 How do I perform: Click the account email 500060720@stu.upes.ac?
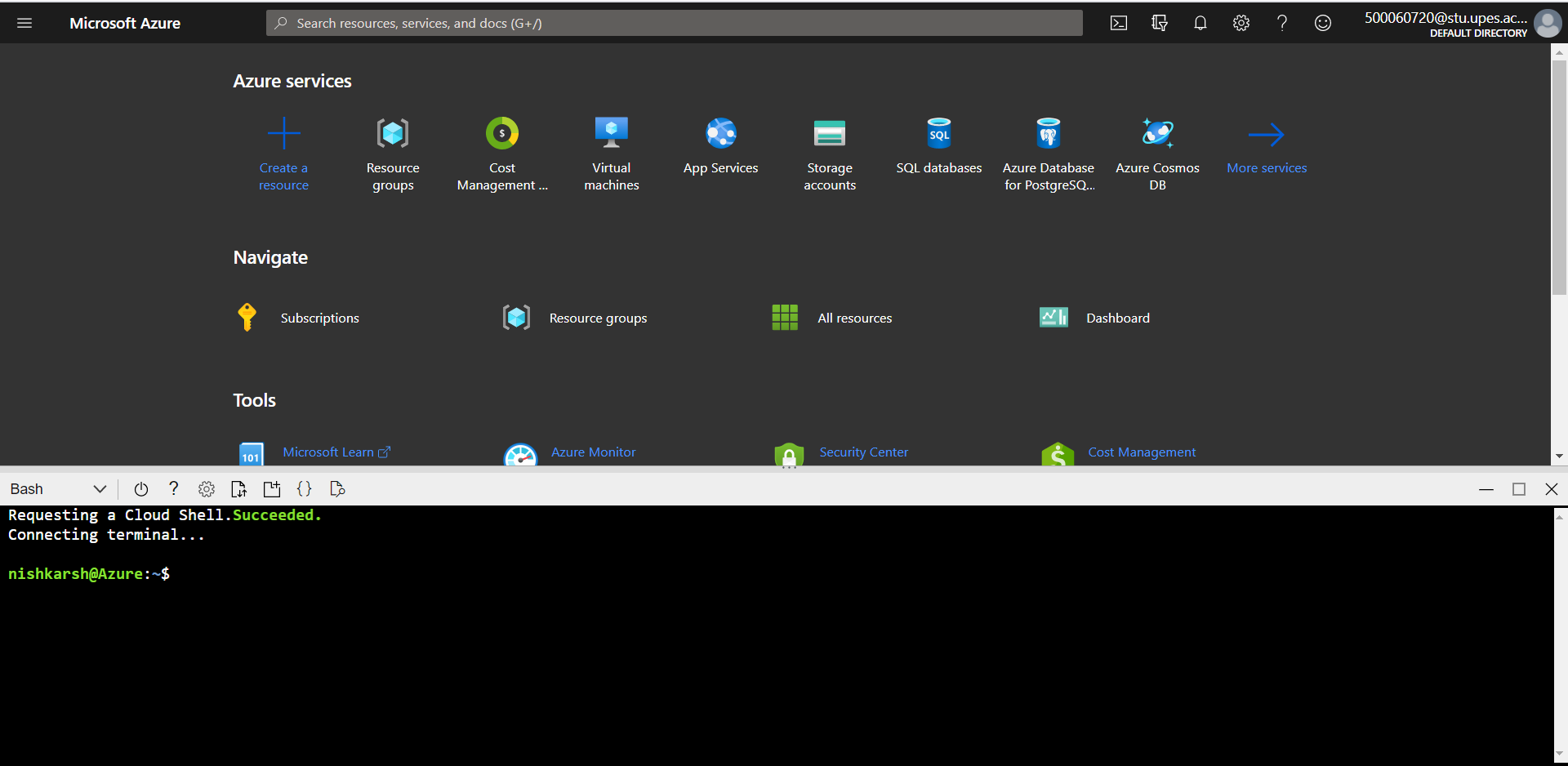tap(1445, 18)
